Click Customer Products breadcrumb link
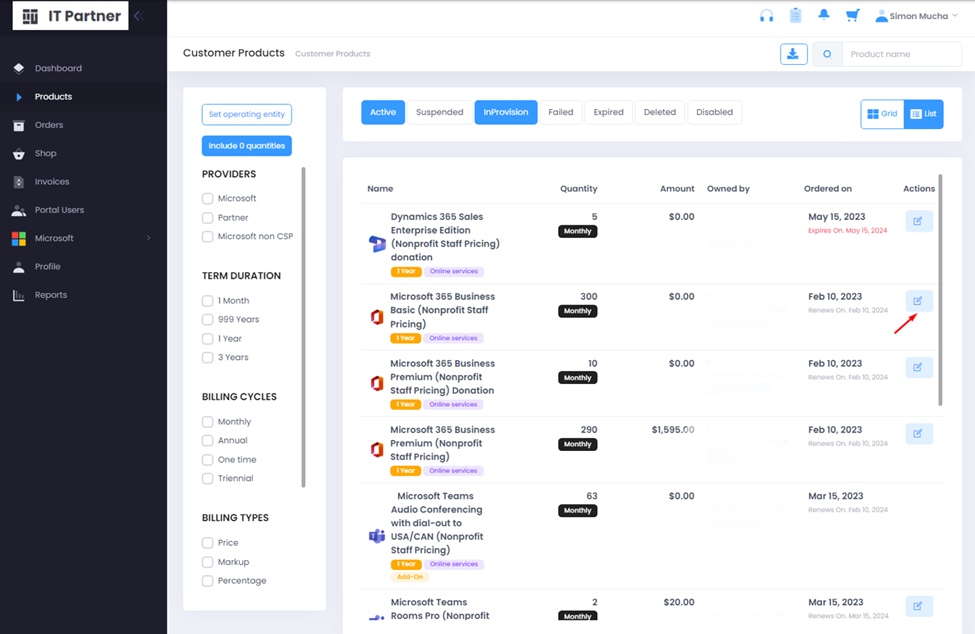975x634 pixels. coord(333,54)
